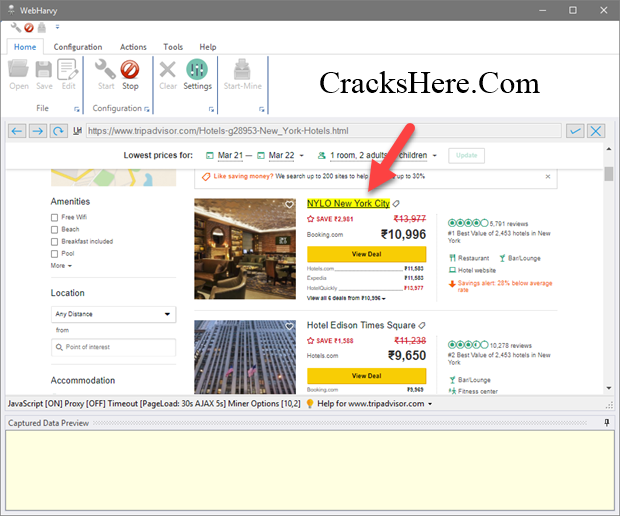Click the lightbulb help icon in the status bar
This screenshot has height=516, width=620.
(x=310, y=404)
